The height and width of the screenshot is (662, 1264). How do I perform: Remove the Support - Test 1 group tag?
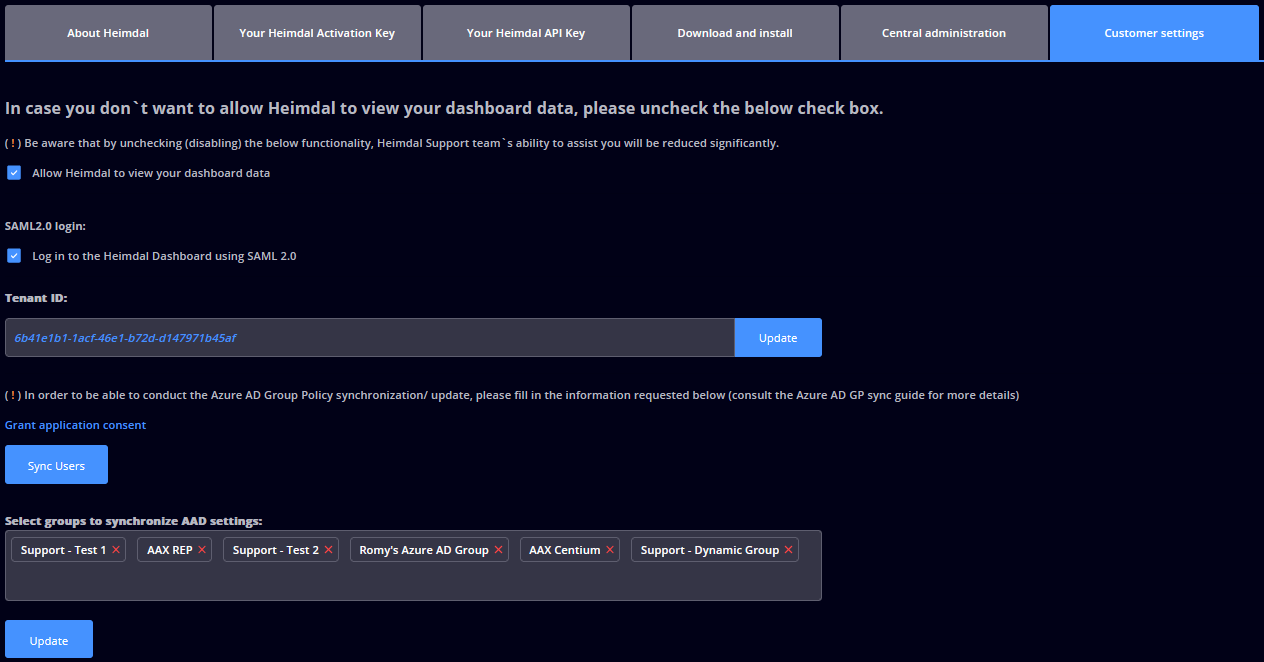(116, 550)
